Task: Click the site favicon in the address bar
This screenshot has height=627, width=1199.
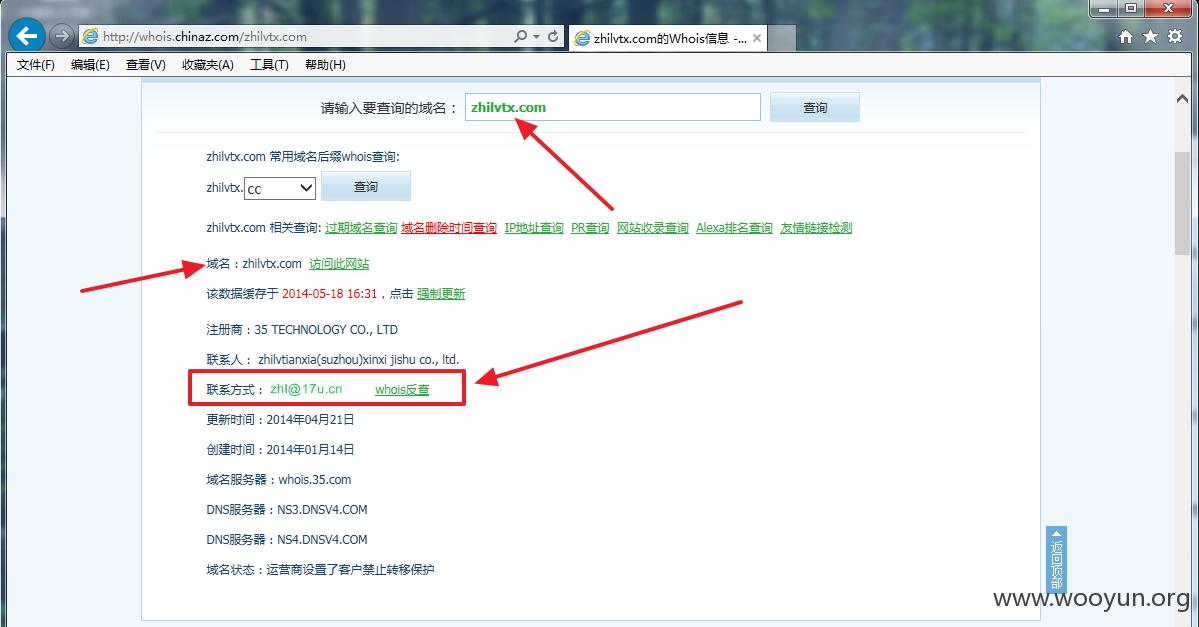Action: (90, 36)
